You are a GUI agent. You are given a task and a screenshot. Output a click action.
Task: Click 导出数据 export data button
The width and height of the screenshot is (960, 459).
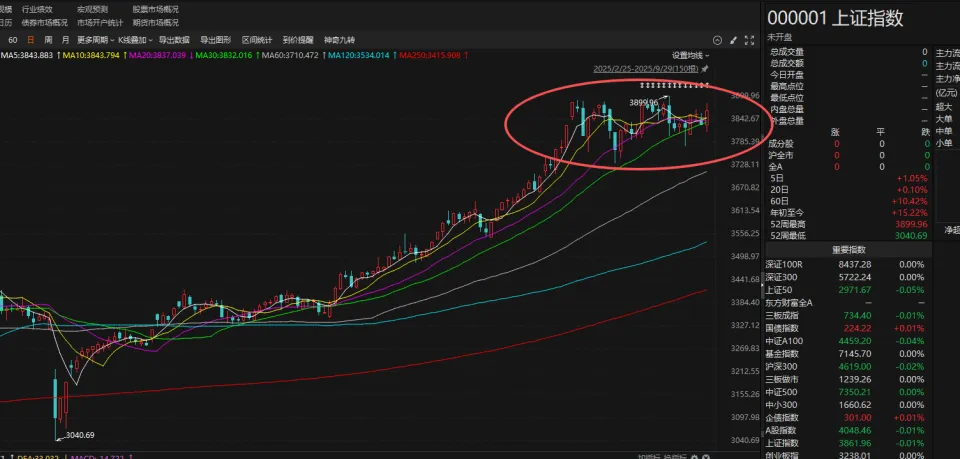tap(174, 39)
